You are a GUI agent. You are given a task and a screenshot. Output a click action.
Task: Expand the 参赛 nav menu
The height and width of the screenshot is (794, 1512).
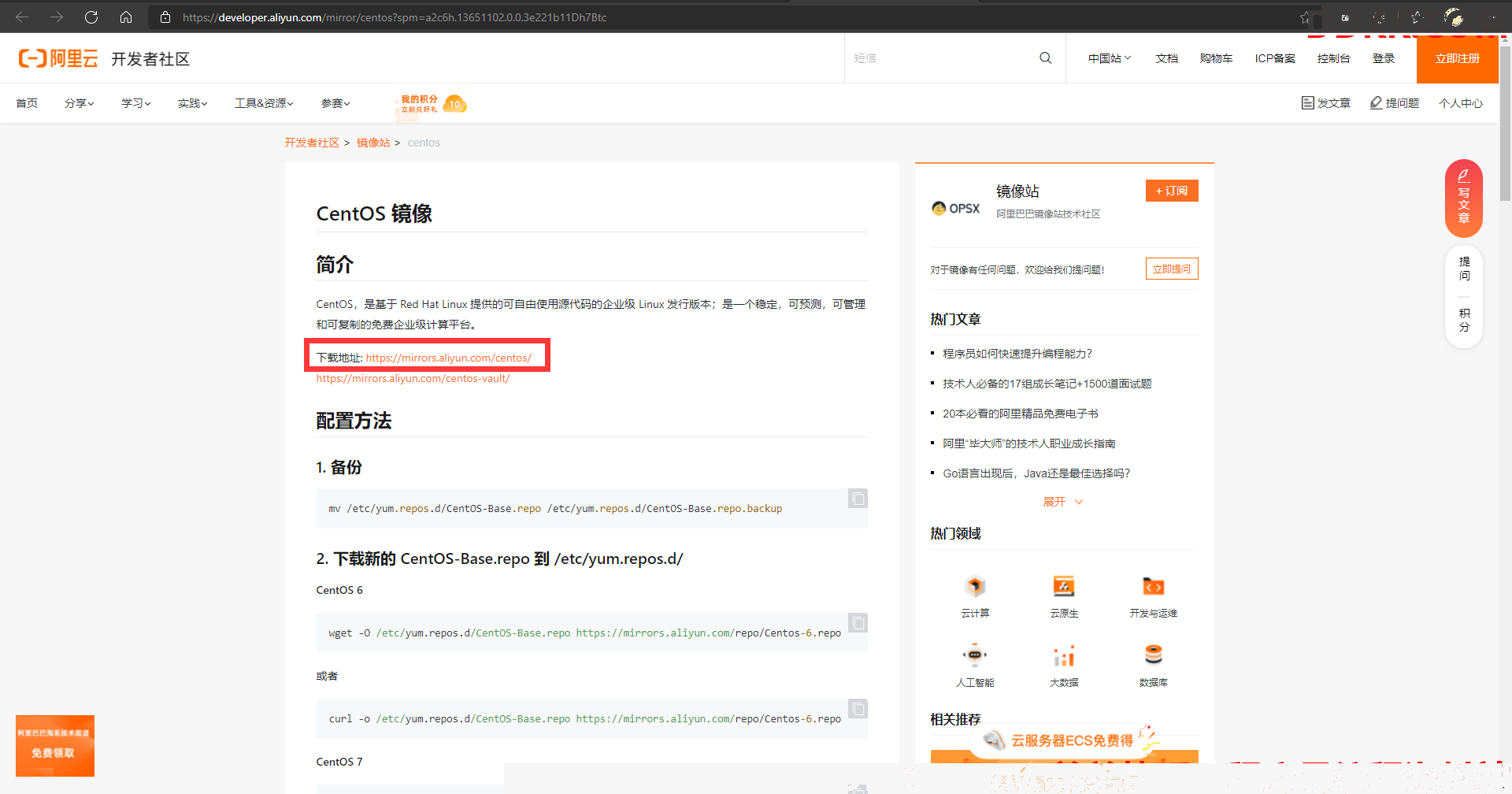tap(335, 103)
